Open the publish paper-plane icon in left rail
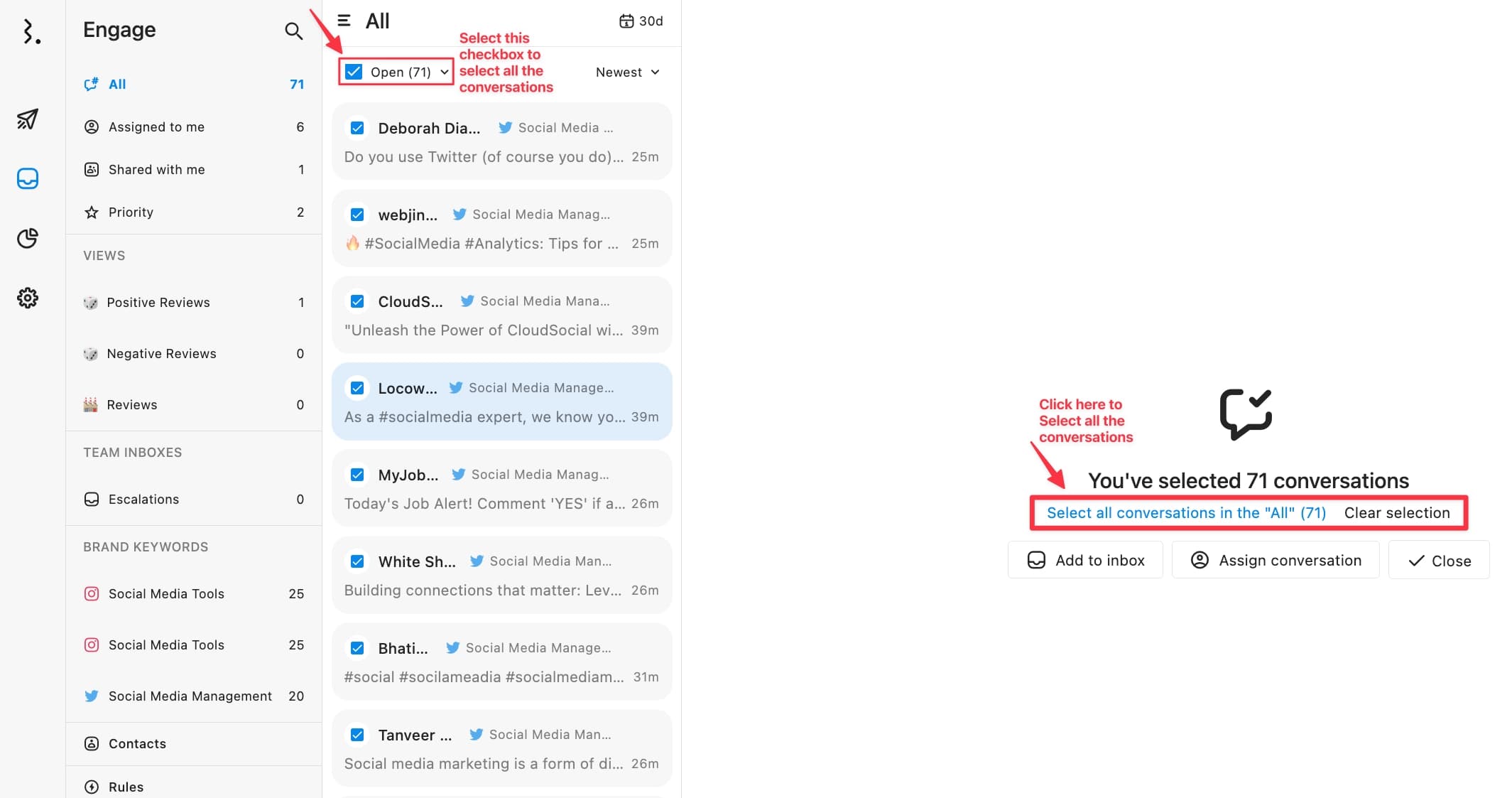1512x798 pixels. (28, 119)
